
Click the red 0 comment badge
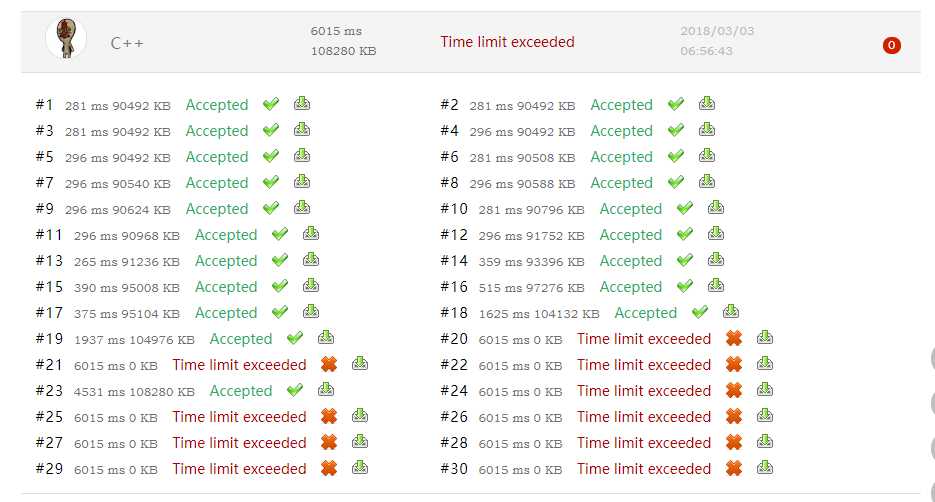click(891, 45)
